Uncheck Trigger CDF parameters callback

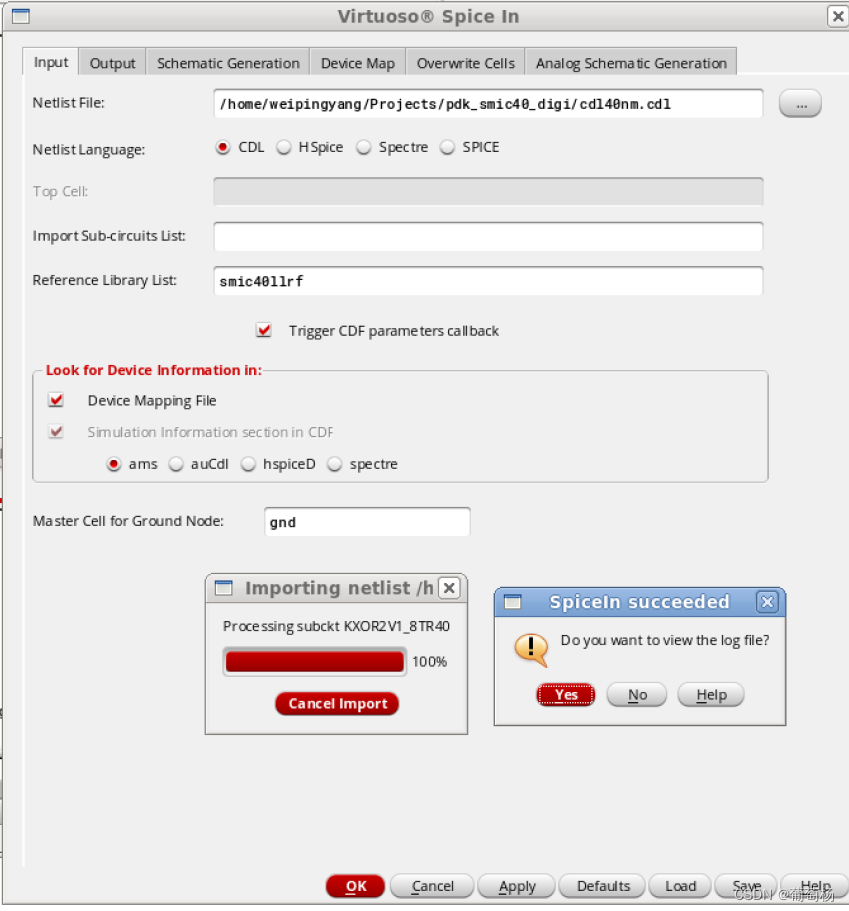tap(264, 329)
